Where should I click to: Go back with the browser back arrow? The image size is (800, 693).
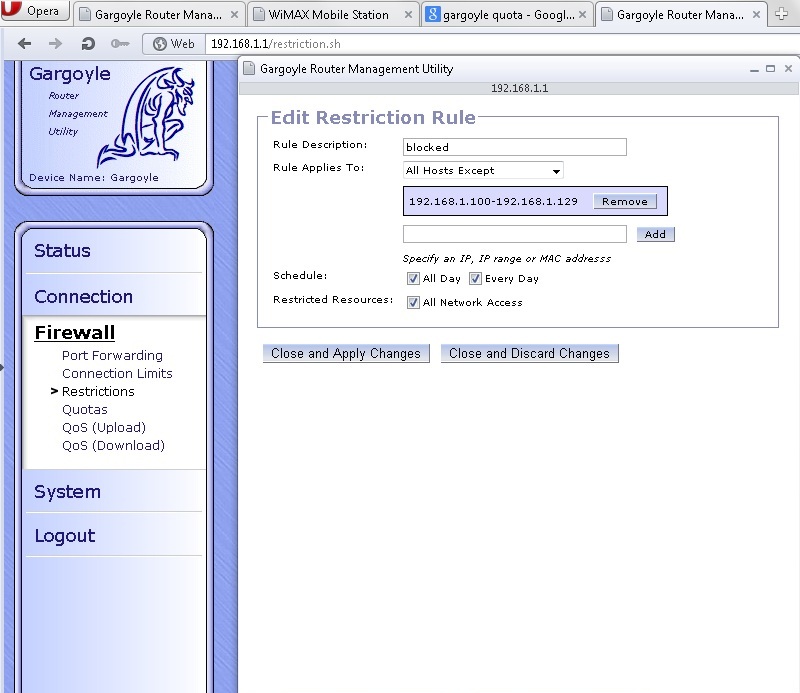(x=24, y=44)
